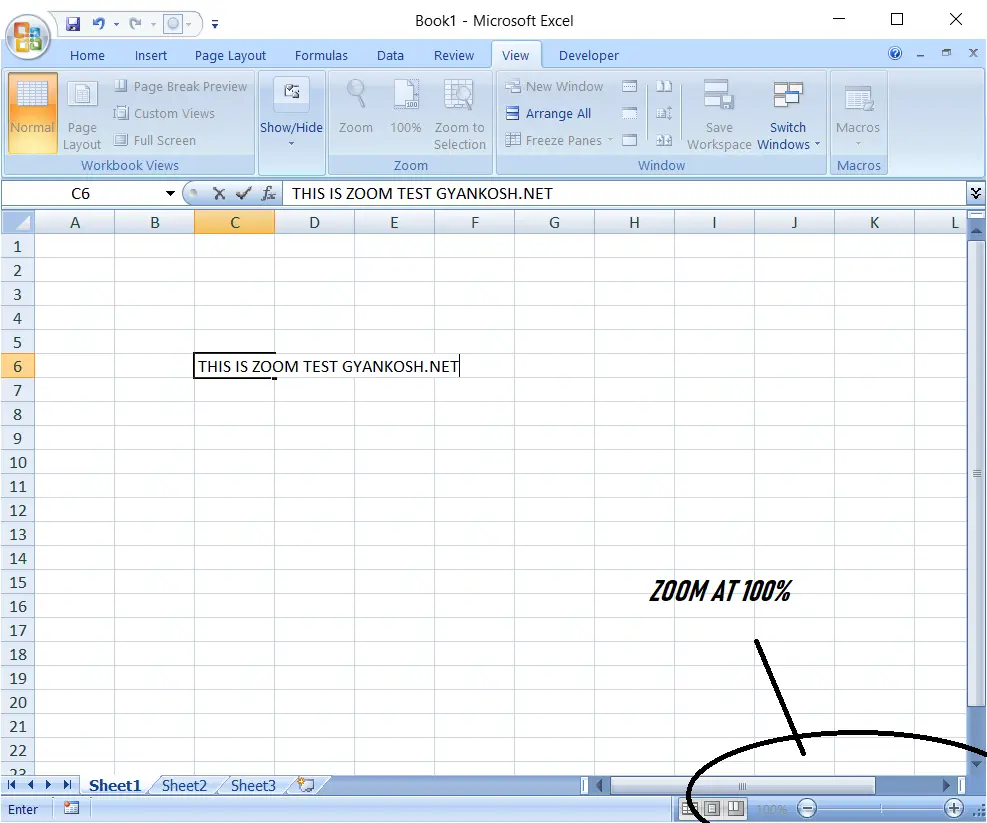Click the Hide window icon
The image size is (987, 823).
[629, 113]
